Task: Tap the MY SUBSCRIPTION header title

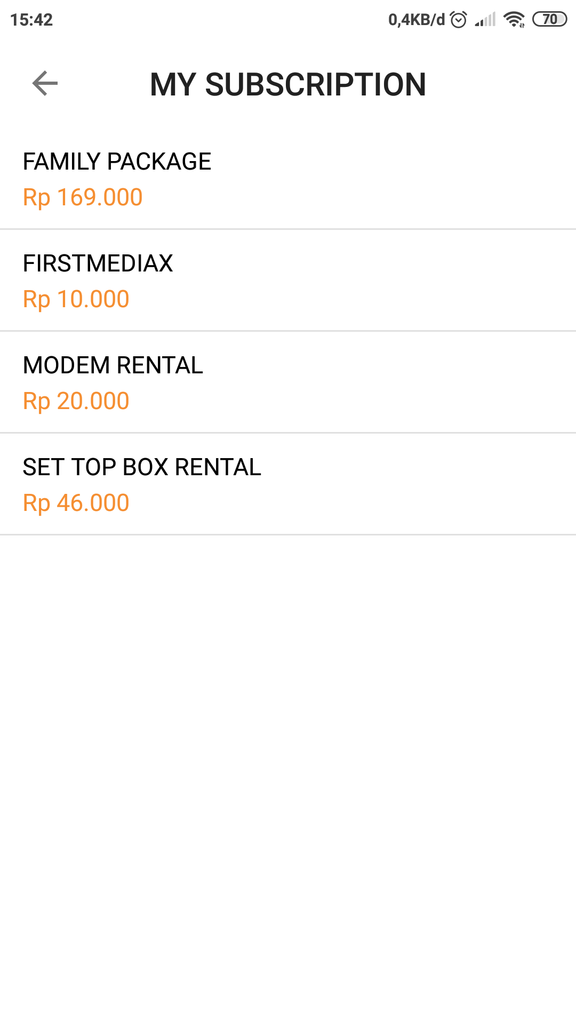Action: (288, 84)
